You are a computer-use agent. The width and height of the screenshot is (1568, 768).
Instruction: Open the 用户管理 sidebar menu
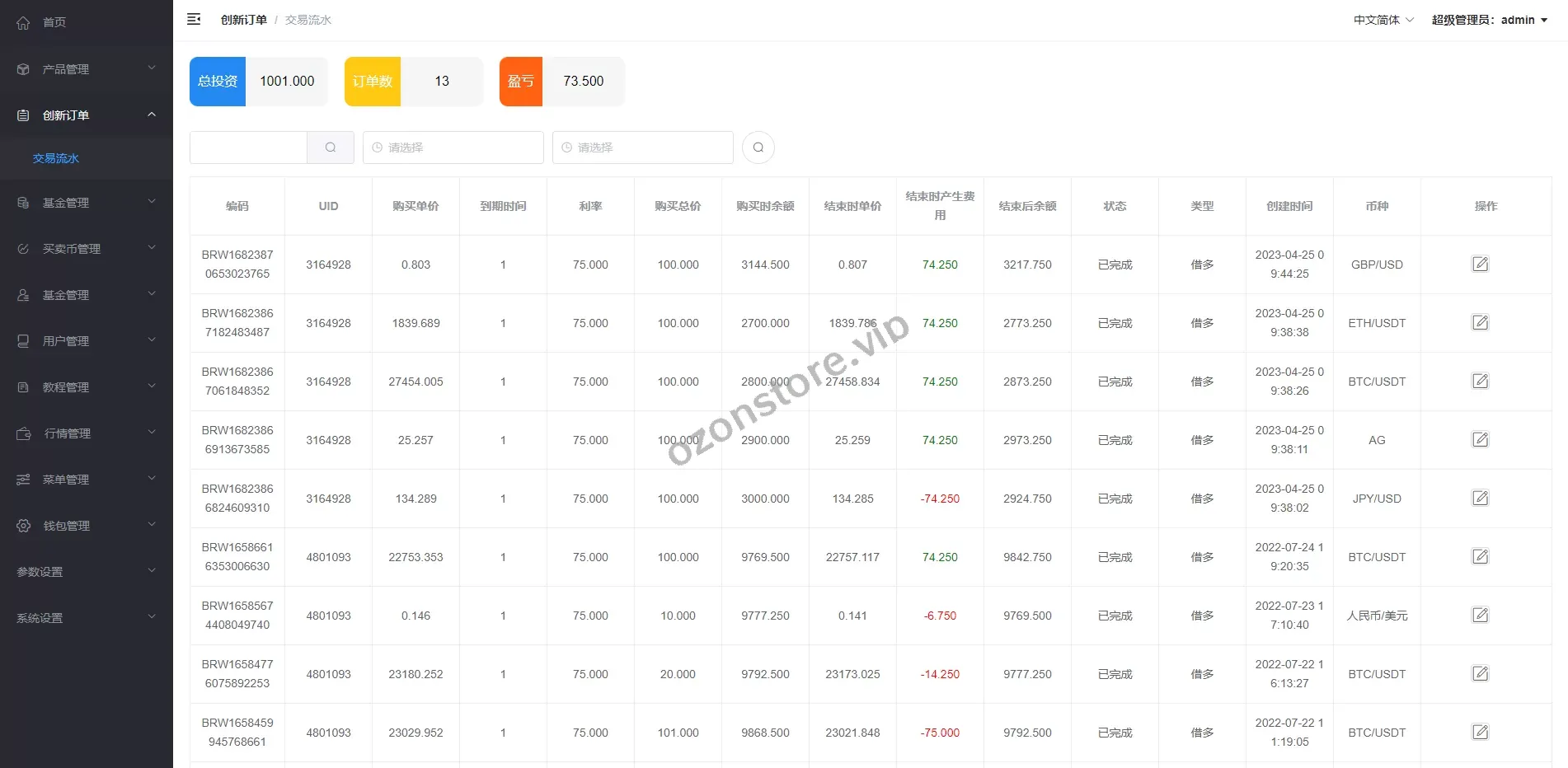tap(87, 341)
